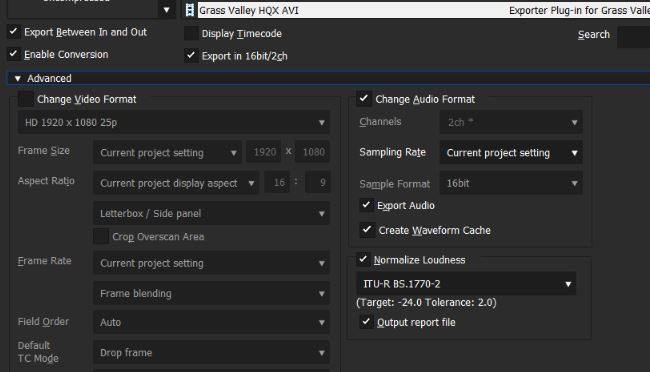
Task: Open the Letterbox / Side panel dropdown
Action: (211, 214)
